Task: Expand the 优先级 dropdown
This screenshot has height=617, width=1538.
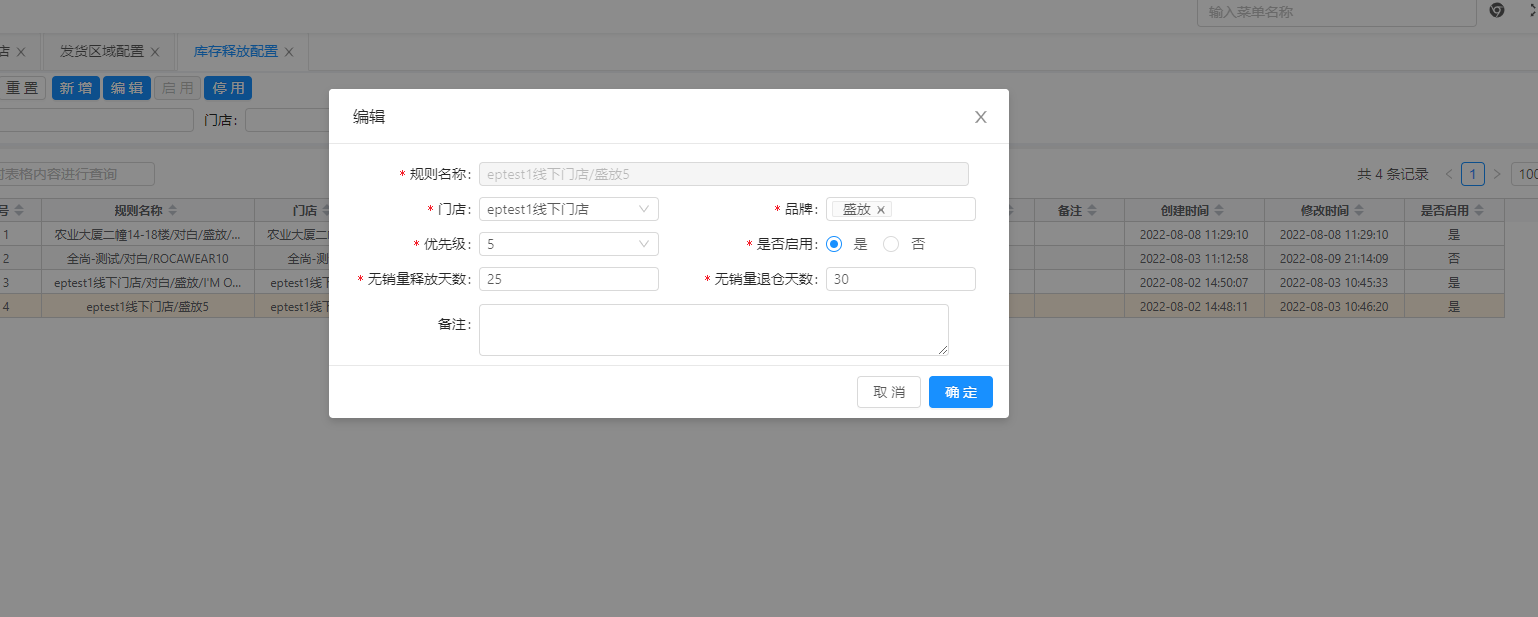Action: (568, 244)
